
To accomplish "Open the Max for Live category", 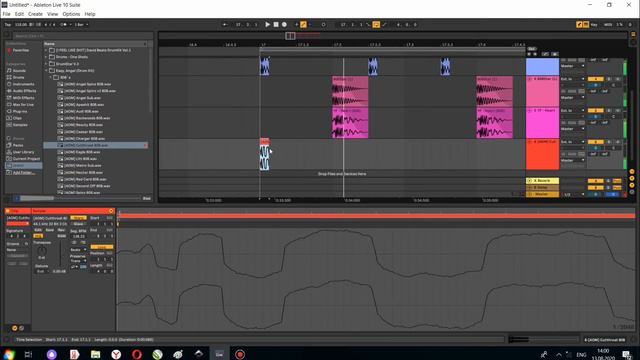I will pyautogui.click(x=23, y=104).
